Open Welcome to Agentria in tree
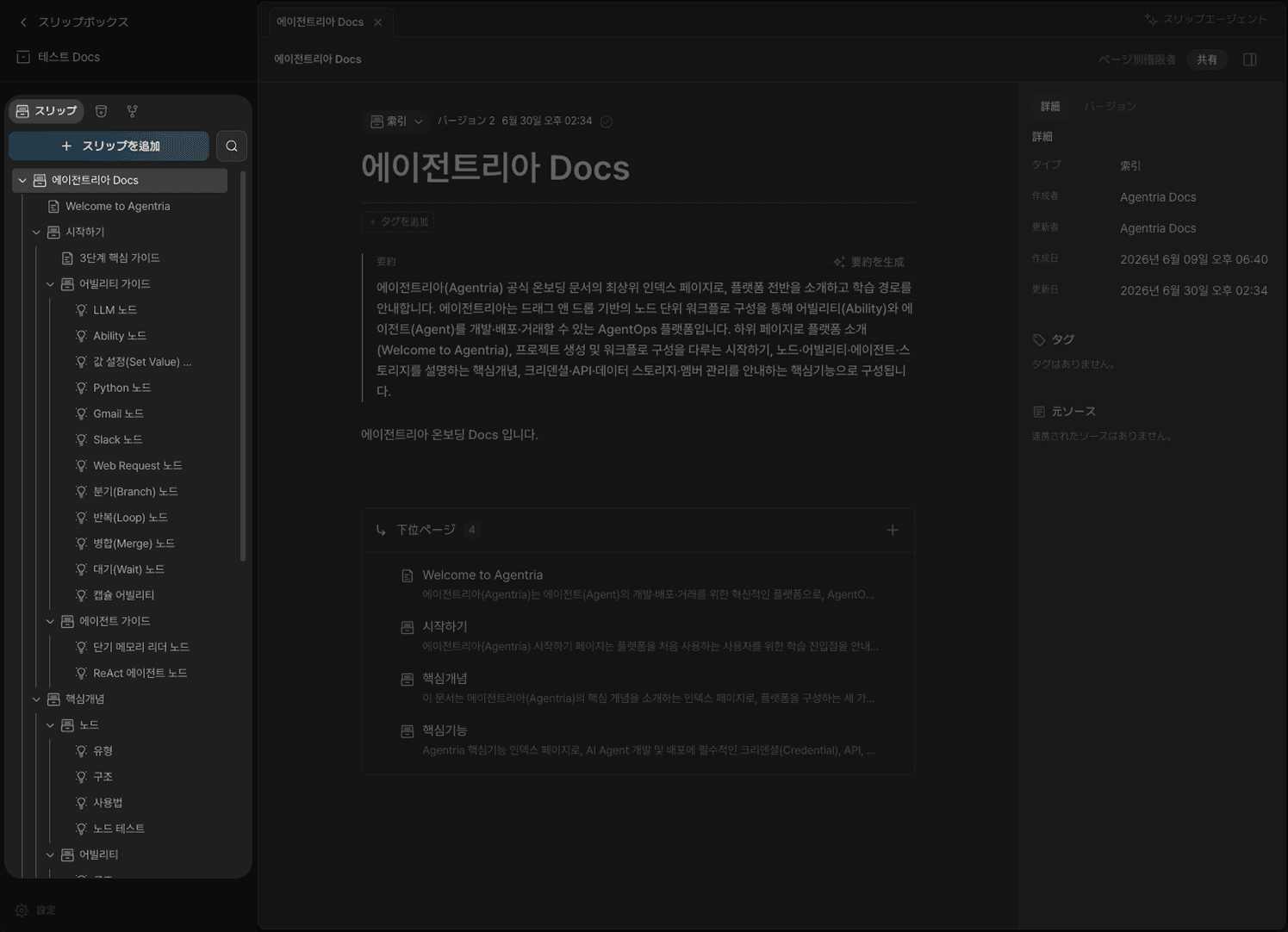This screenshot has width=1288, height=932. pyautogui.click(x=118, y=207)
